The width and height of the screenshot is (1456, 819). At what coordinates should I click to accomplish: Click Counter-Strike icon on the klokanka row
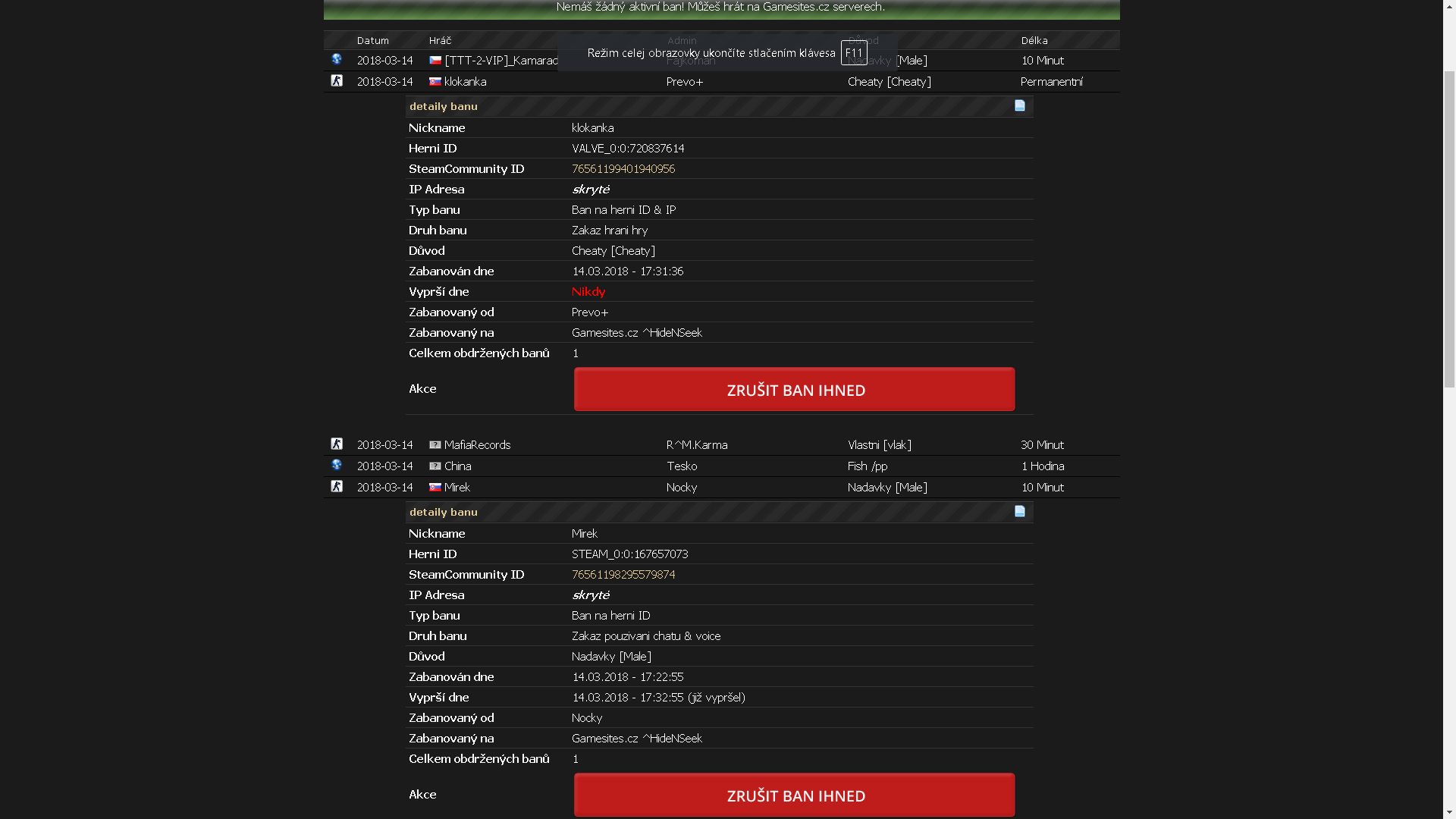pos(337,80)
